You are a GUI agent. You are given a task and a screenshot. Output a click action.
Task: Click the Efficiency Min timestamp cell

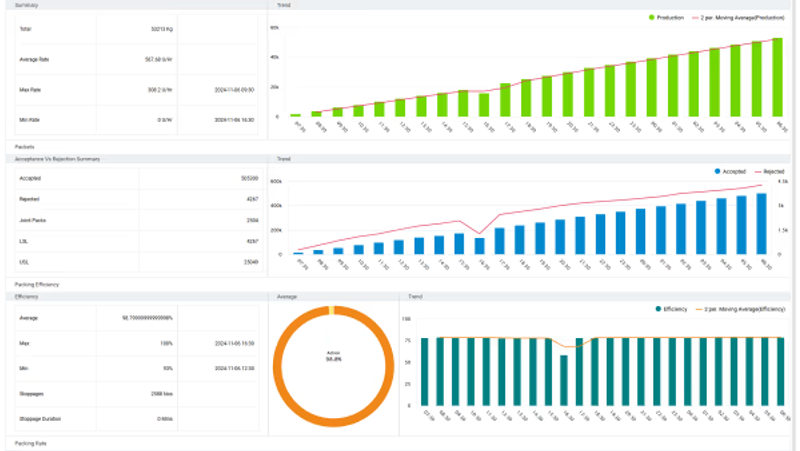point(234,368)
